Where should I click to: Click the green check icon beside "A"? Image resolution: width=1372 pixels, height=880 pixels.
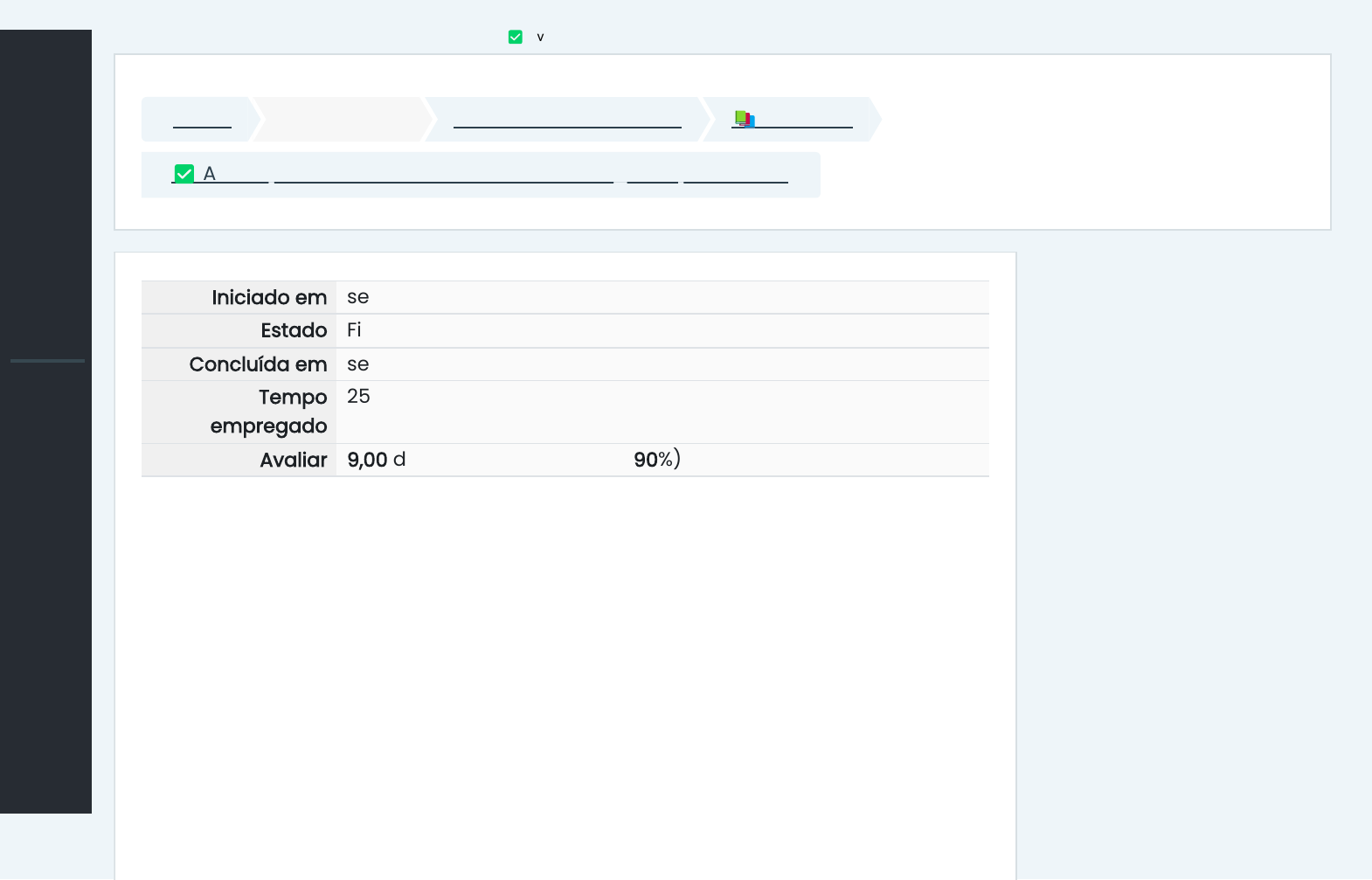(184, 174)
